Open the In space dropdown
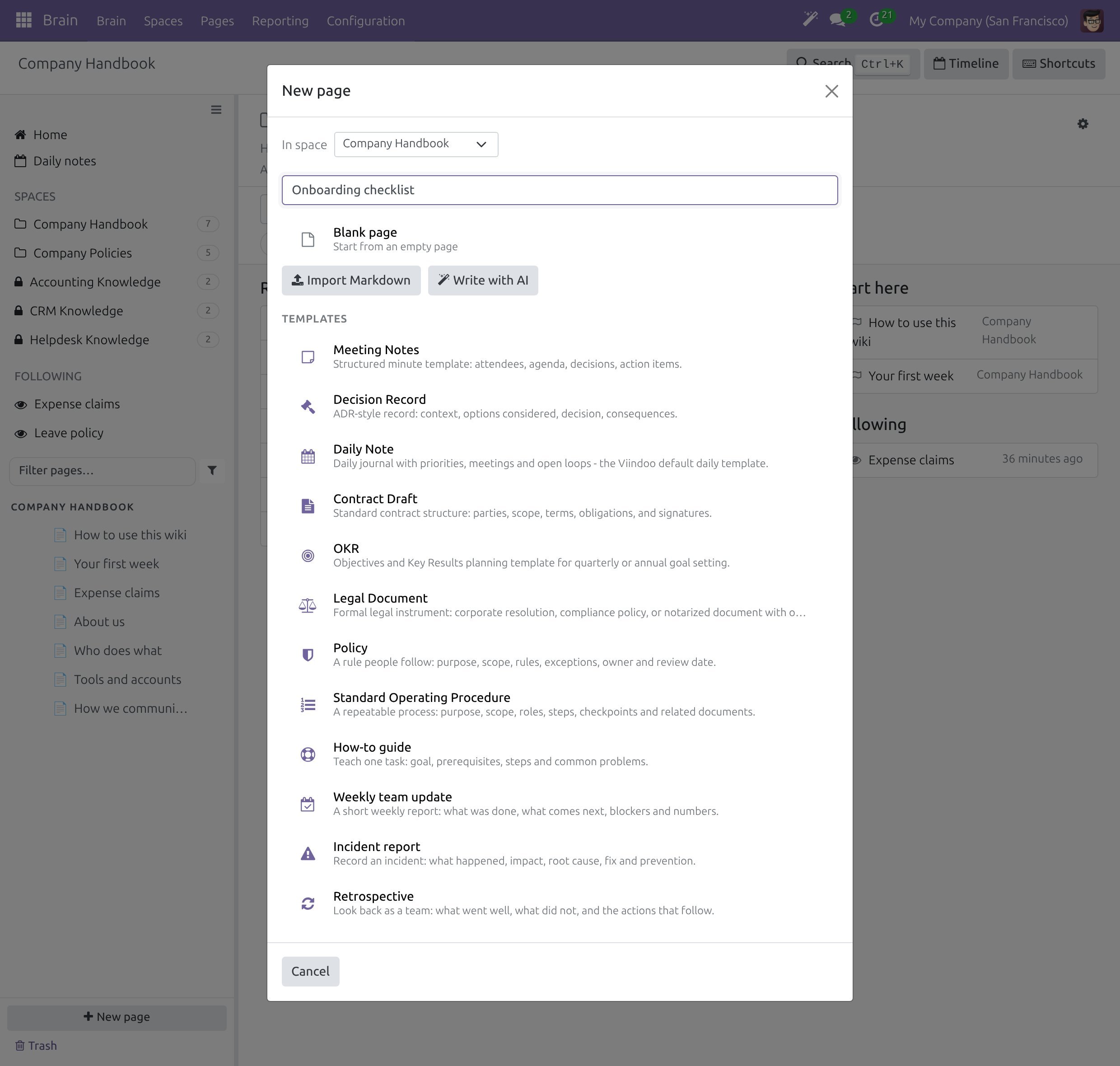 pyautogui.click(x=416, y=145)
